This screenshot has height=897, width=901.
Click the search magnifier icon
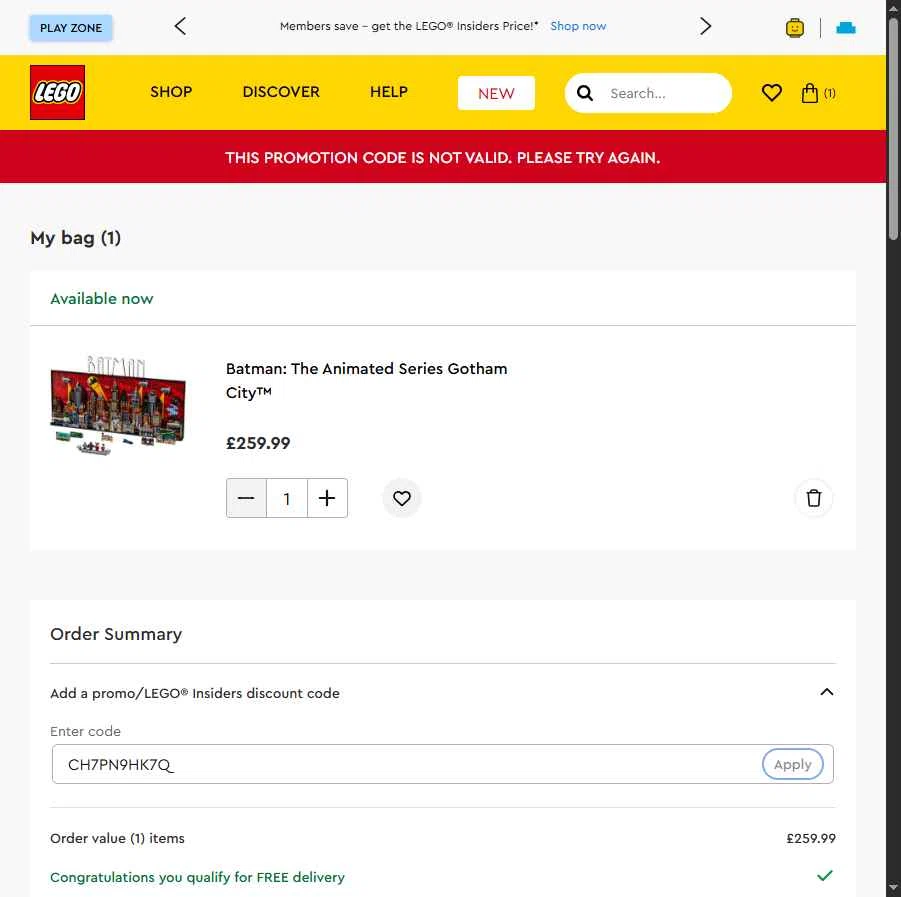[x=584, y=93]
